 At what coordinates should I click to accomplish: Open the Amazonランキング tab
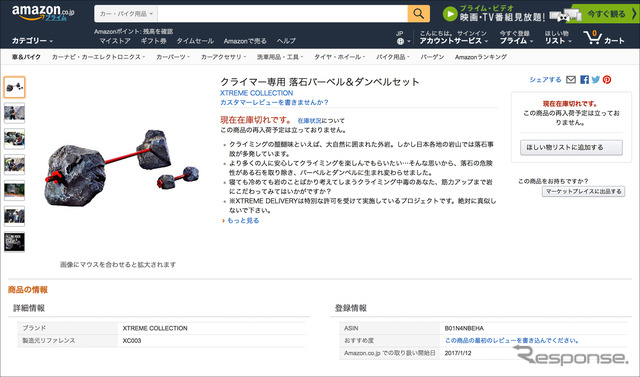point(481,57)
